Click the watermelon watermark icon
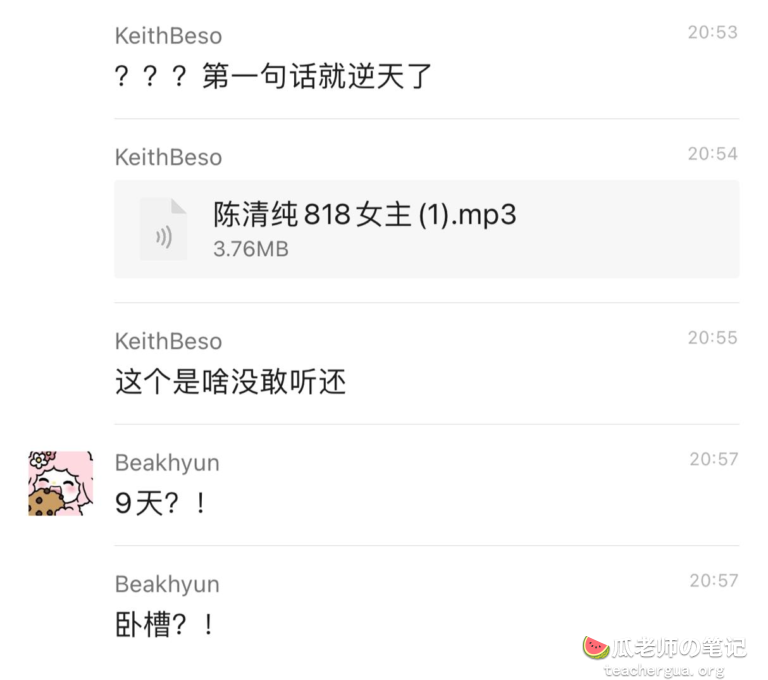The image size is (768, 680). click(x=596, y=648)
